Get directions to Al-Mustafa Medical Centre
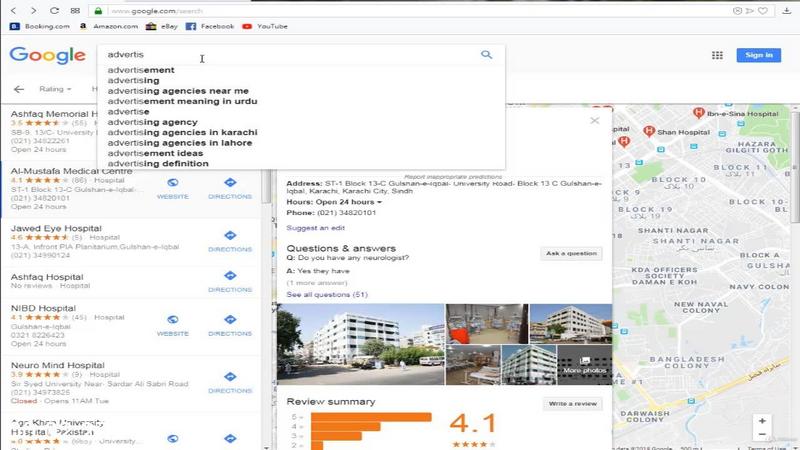The image size is (800, 450). click(230, 188)
